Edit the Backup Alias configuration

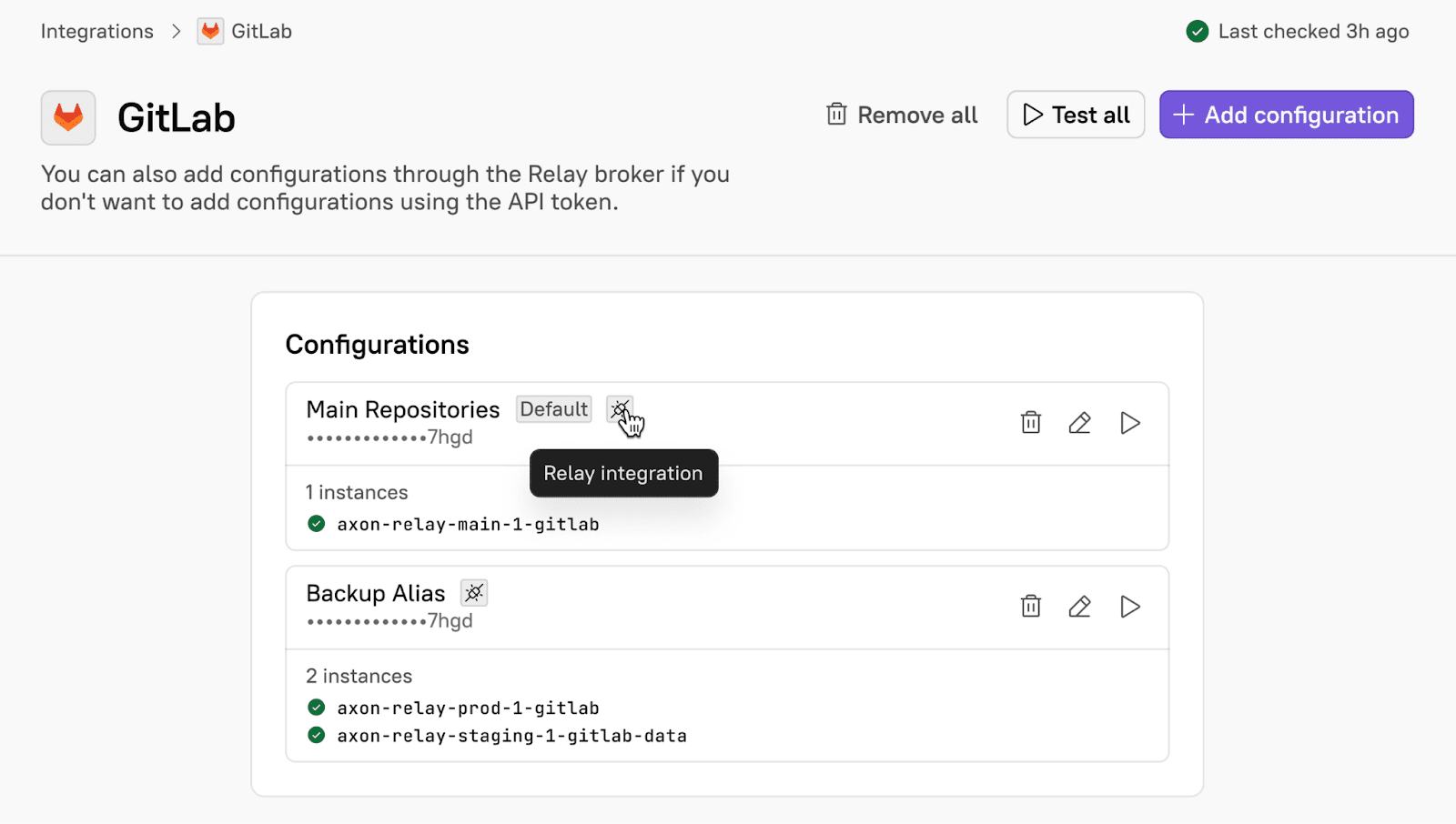click(x=1079, y=607)
